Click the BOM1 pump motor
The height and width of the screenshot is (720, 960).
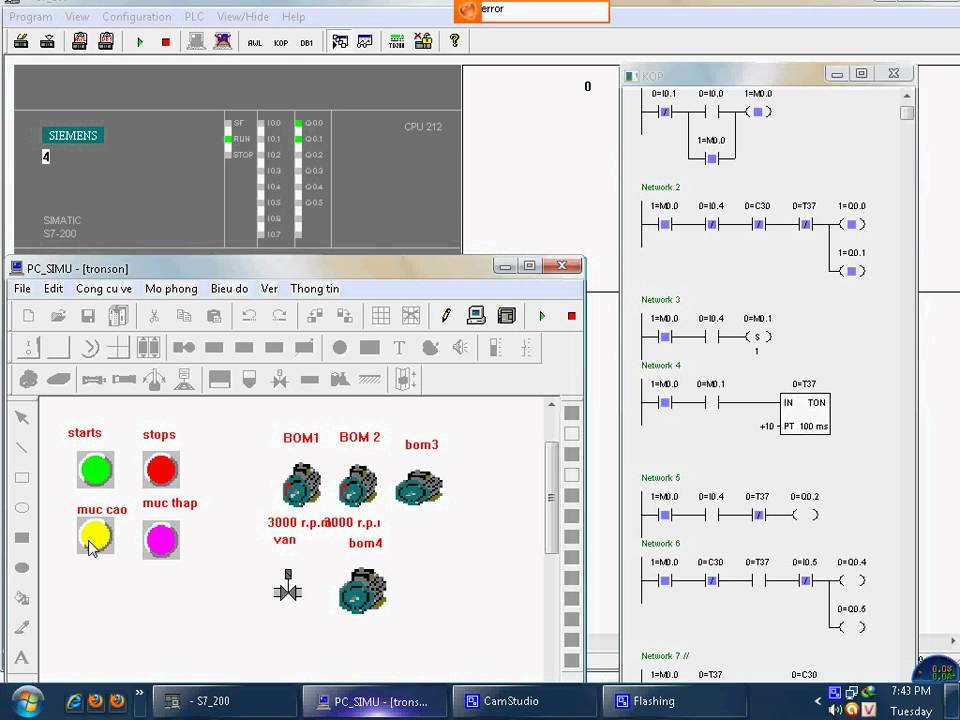click(302, 484)
